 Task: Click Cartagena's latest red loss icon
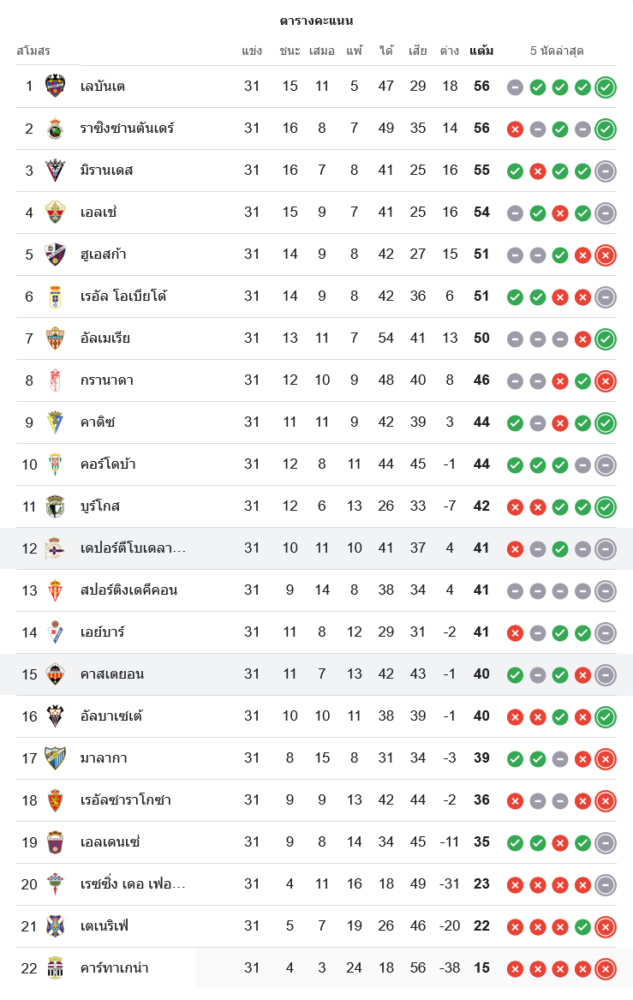click(605, 969)
